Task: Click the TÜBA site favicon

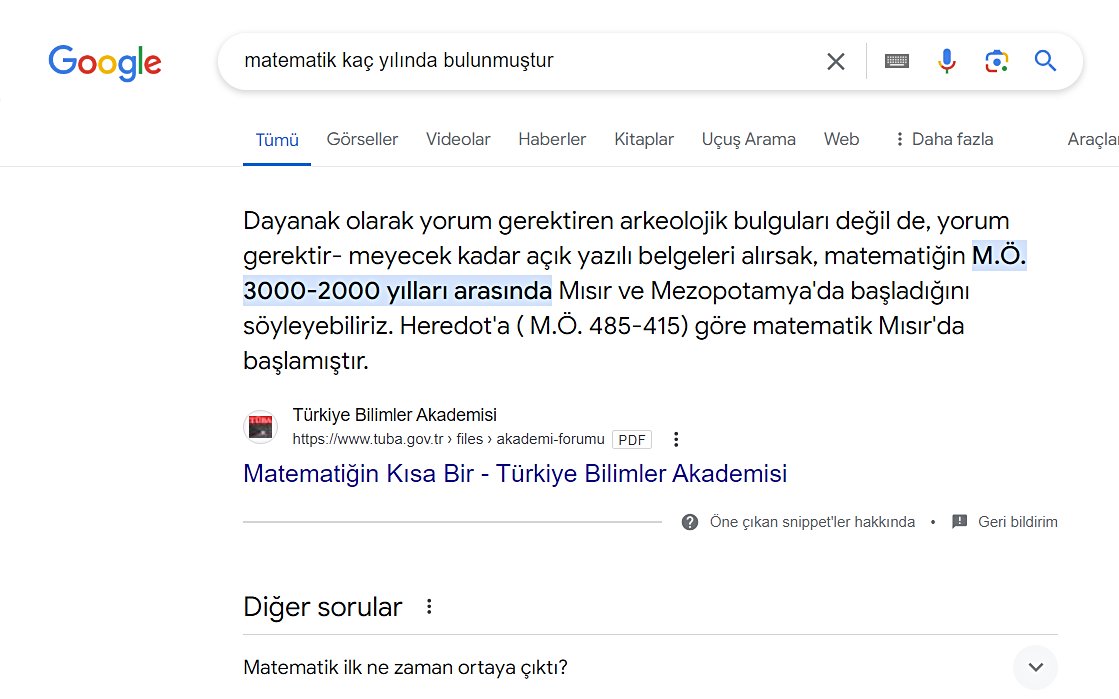Action: point(260,427)
